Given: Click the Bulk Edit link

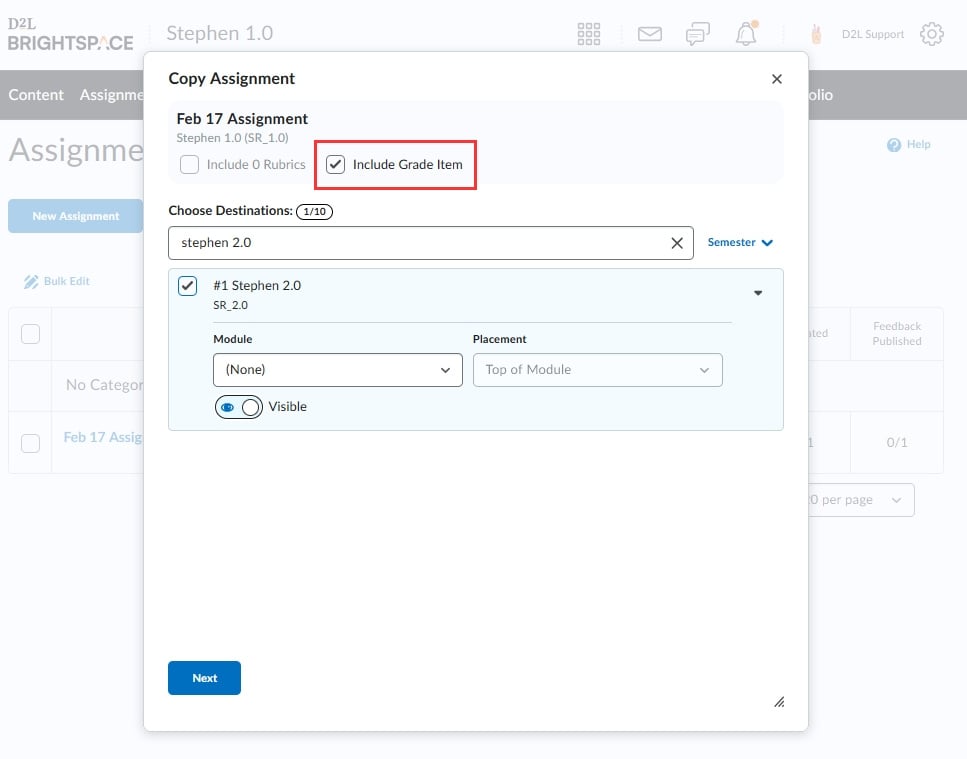Looking at the screenshot, I should pyautogui.click(x=67, y=282).
